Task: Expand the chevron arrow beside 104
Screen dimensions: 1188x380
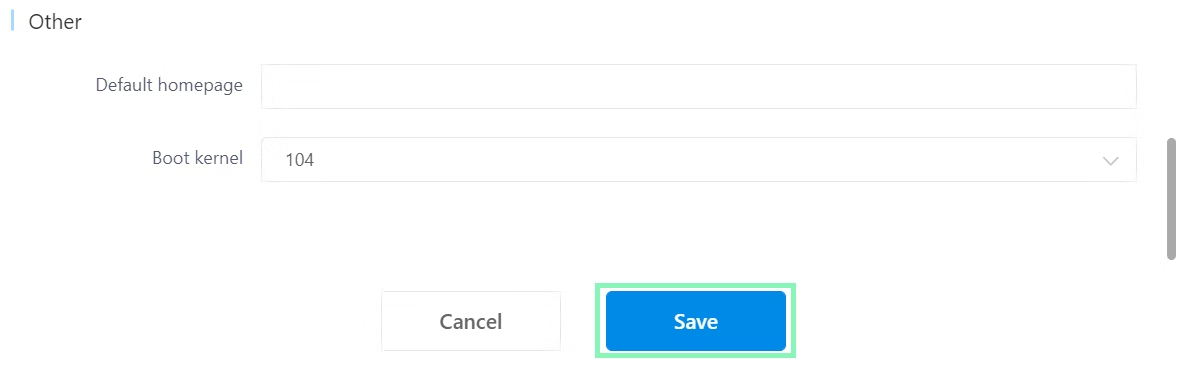Action: [x=1111, y=160]
